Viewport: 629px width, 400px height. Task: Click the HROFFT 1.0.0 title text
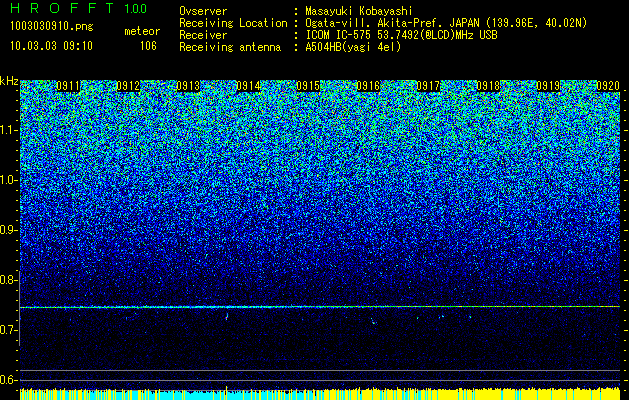click(x=79, y=8)
